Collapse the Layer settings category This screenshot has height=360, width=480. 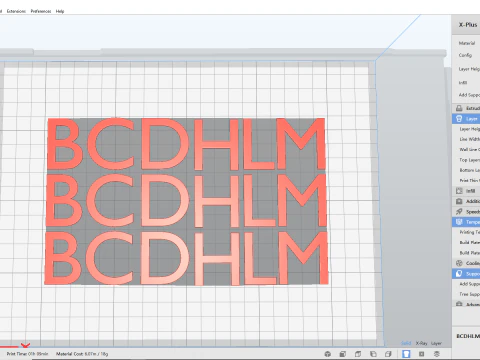pos(466,119)
